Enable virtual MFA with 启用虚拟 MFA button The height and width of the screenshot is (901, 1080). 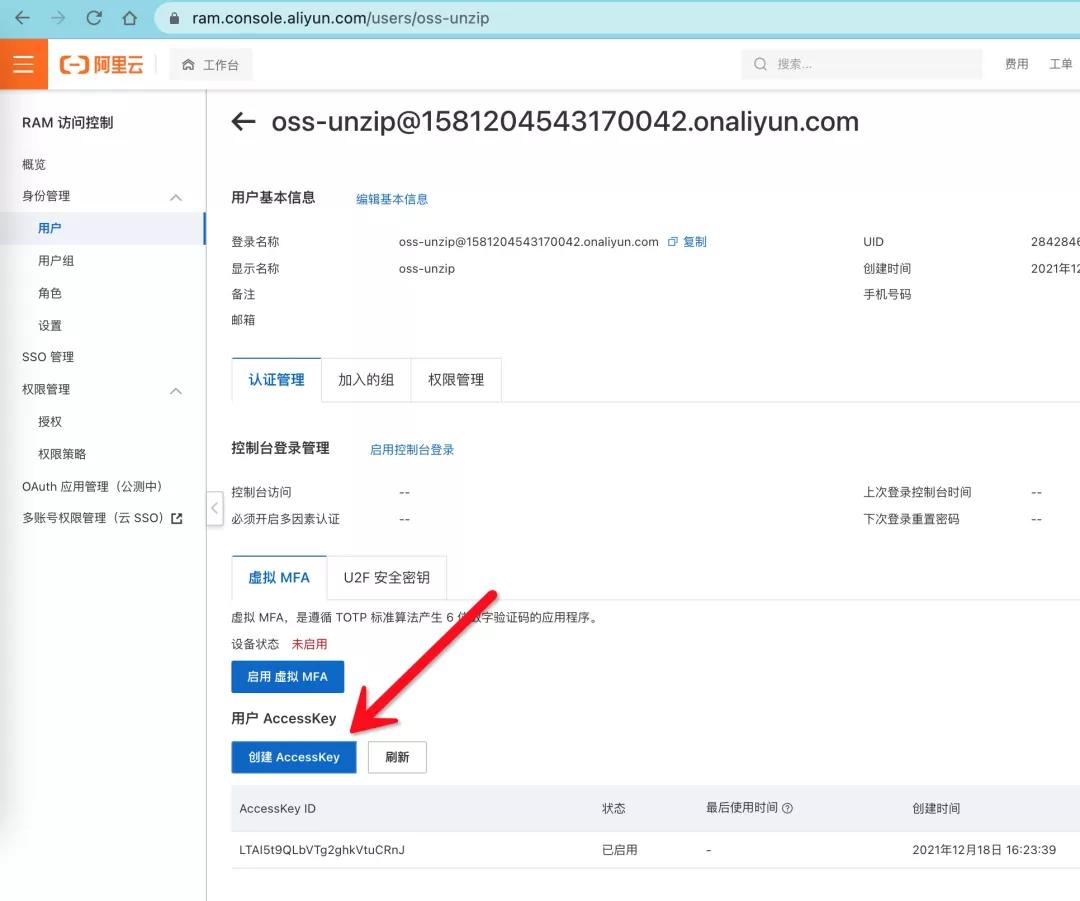(287, 676)
